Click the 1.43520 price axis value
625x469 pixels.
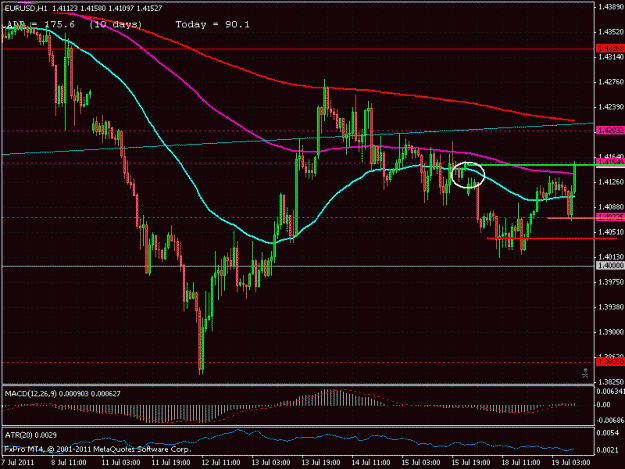point(611,32)
